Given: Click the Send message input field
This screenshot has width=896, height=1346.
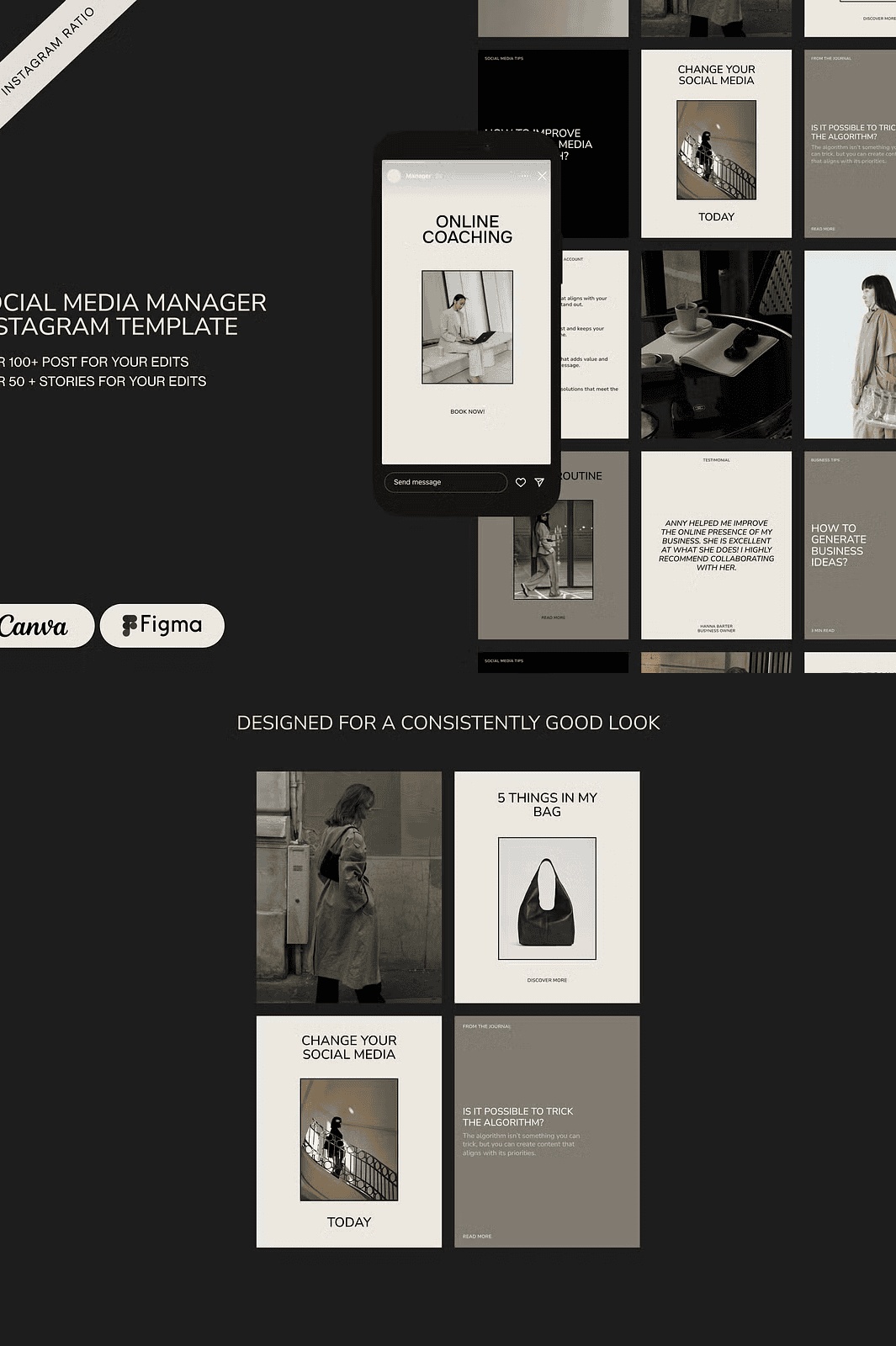Looking at the screenshot, I should tap(445, 482).
